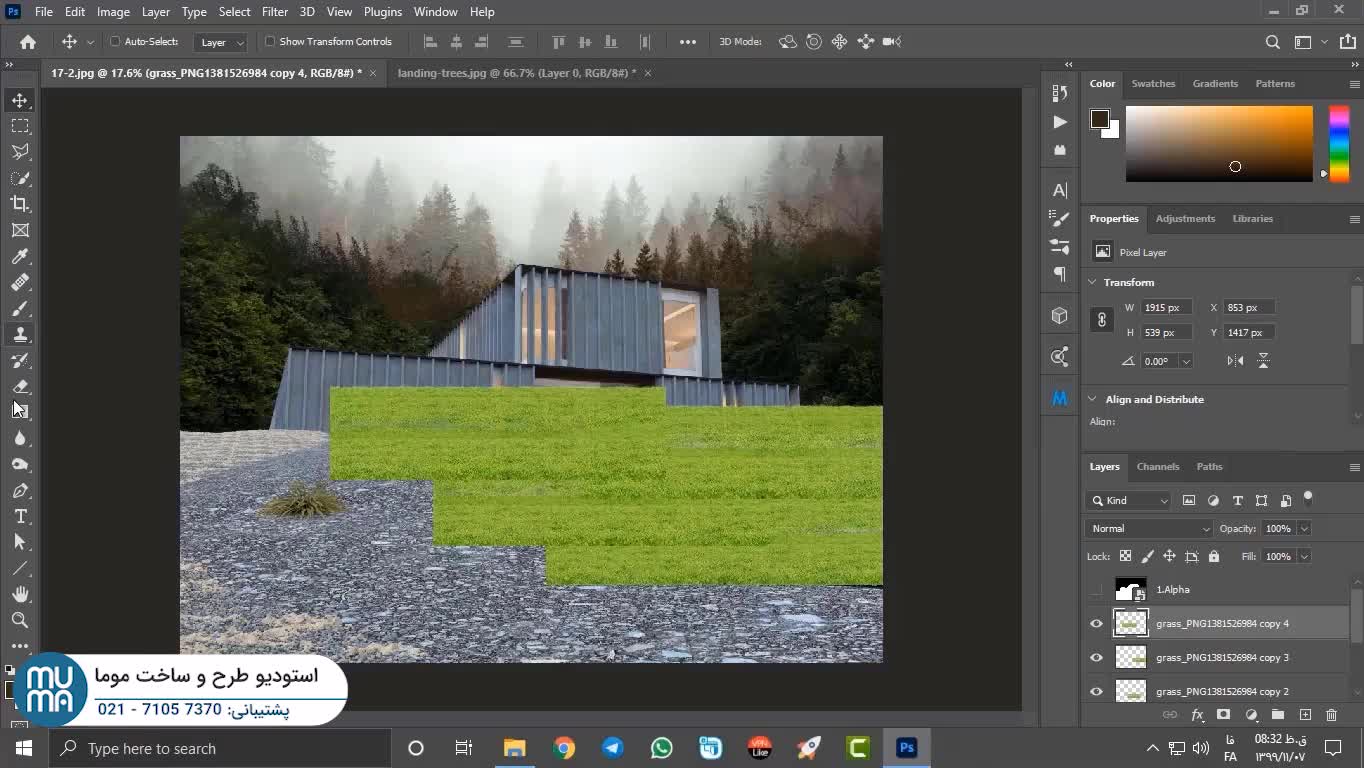Open the Normal blend mode dropdown
The height and width of the screenshot is (768, 1364).
pyautogui.click(x=1148, y=528)
